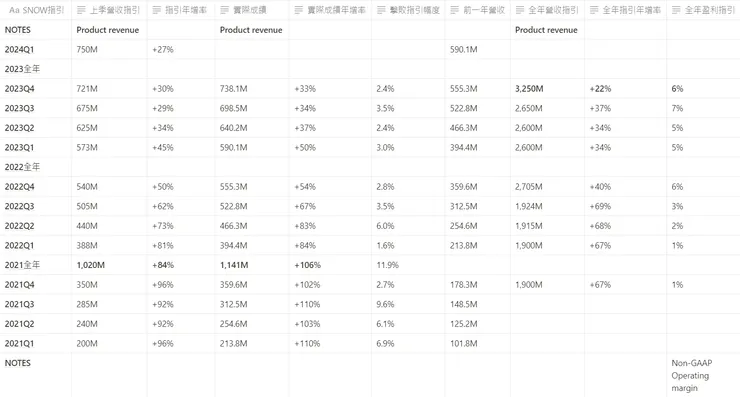Click the 505M cell in 2022Q3 row
740x397 pixels.
pyautogui.click(x=87, y=206)
